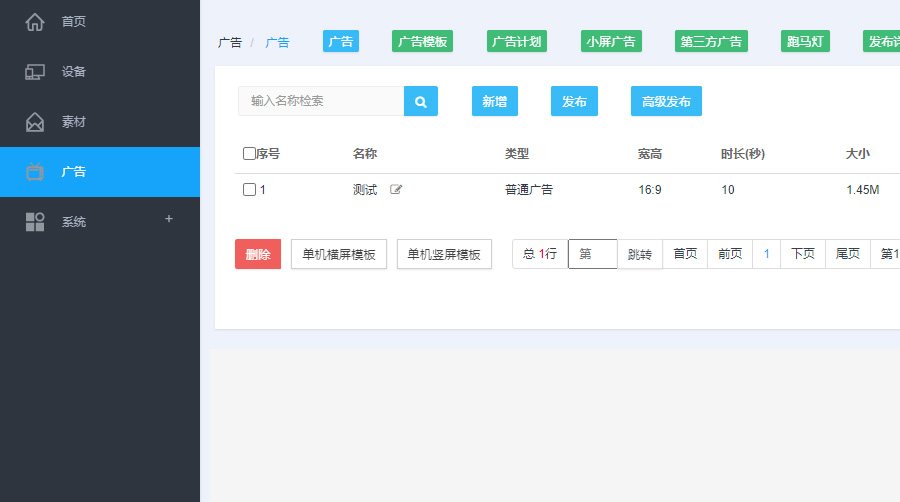Go to the 小屏广告 tab
This screenshot has width=900, height=502.
click(x=611, y=41)
